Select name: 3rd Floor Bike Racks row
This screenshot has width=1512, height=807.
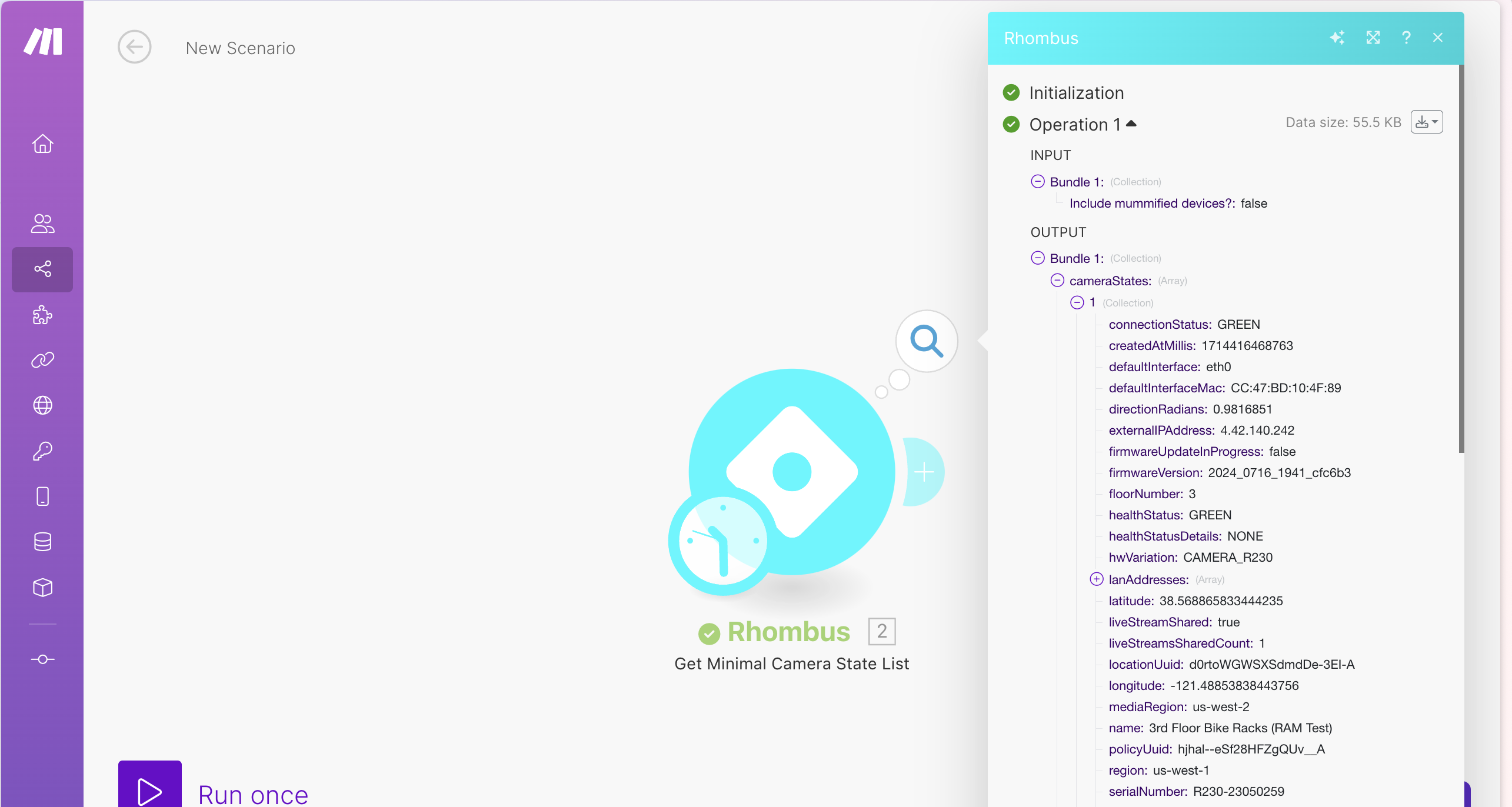pos(1220,728)
